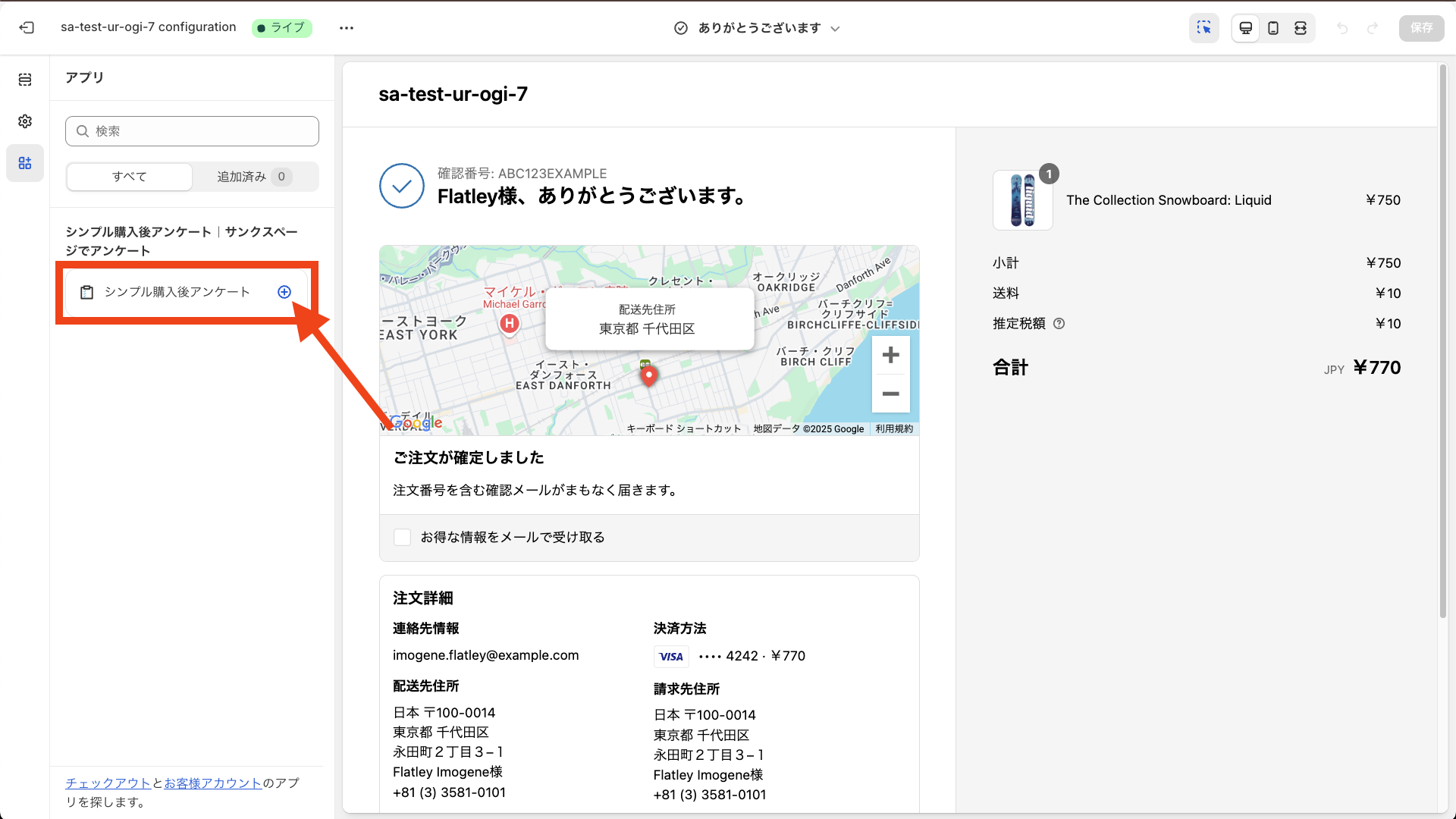Image resolution: width=1456 pixels, height=819 pixels.
Task: Click the redo arrow icon
Action: pos(1373,28)
